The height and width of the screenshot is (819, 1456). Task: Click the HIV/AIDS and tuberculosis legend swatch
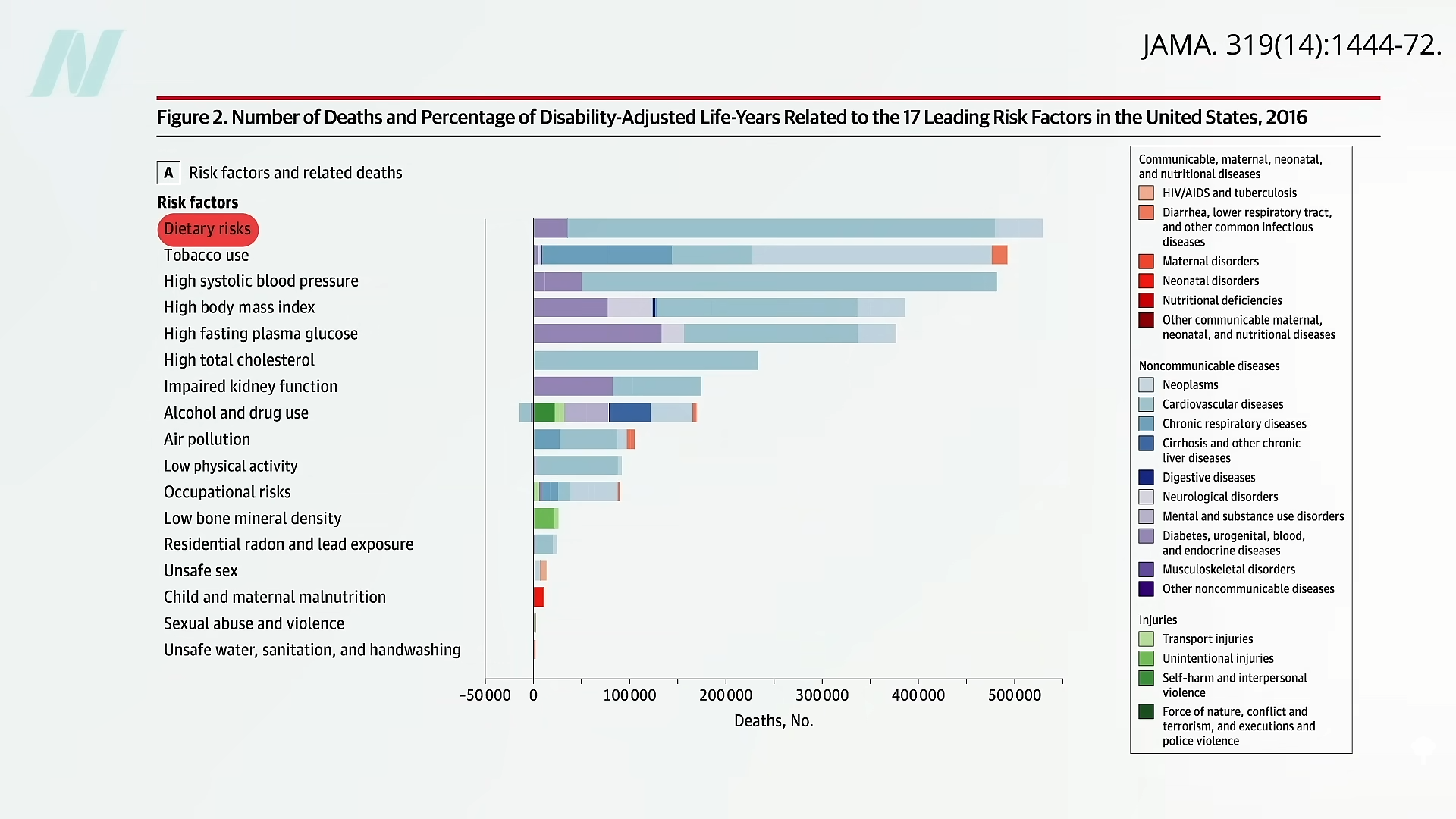click(1146, 193)
